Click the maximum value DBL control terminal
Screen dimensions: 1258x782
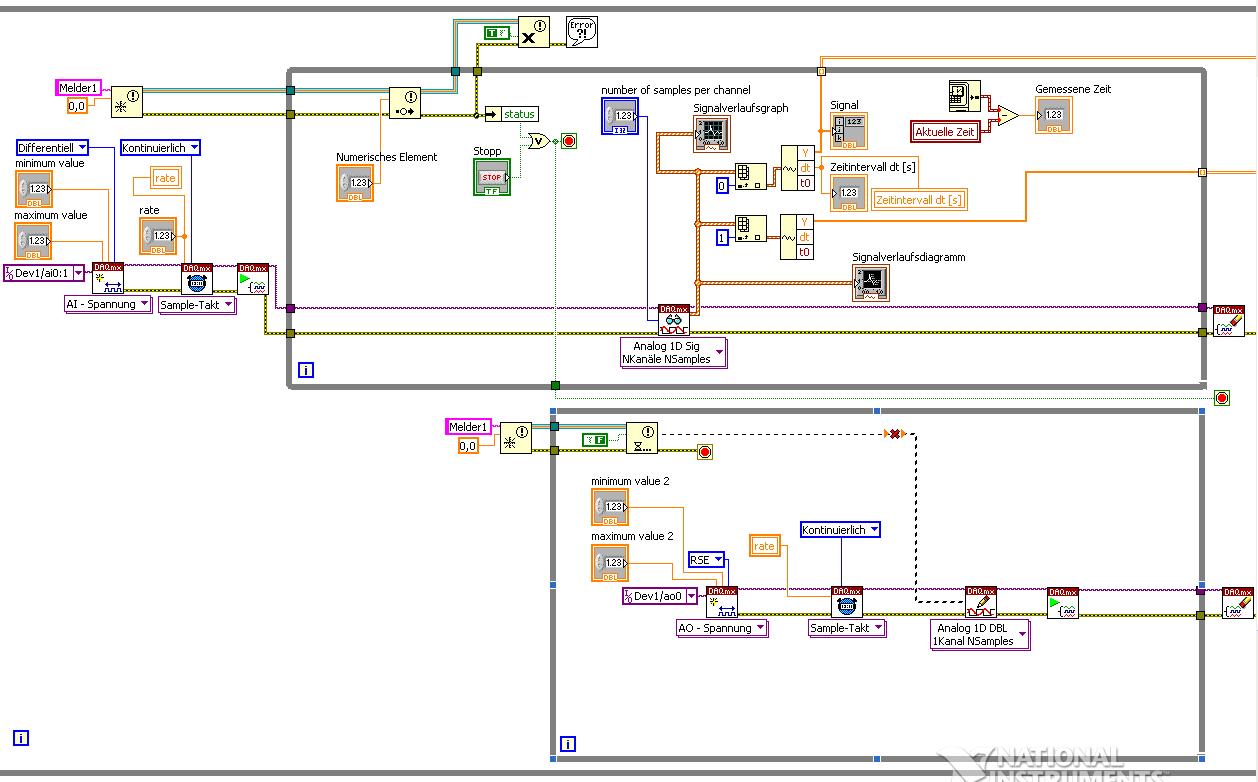pyautogui.click(x=33, y=241)
